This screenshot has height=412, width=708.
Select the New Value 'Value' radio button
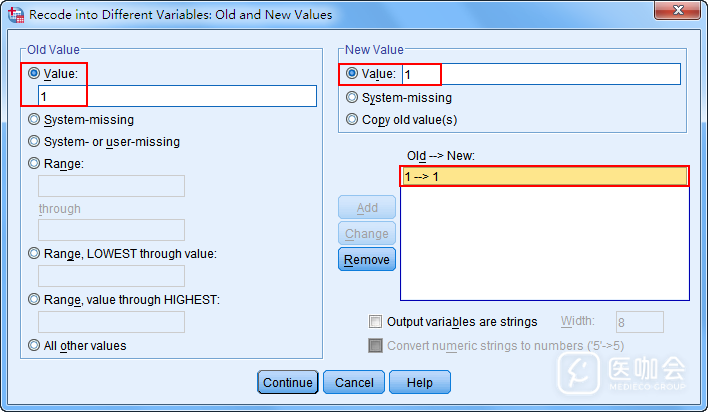pos(351,74)
